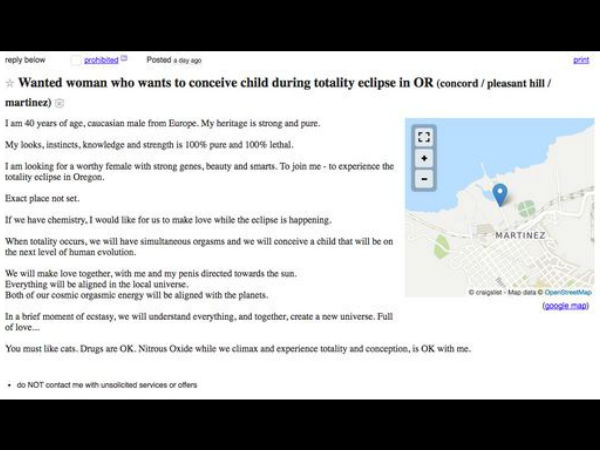Click the 'Posted a day ago' timestamp

pyautogui.click(x=174, y=60)
